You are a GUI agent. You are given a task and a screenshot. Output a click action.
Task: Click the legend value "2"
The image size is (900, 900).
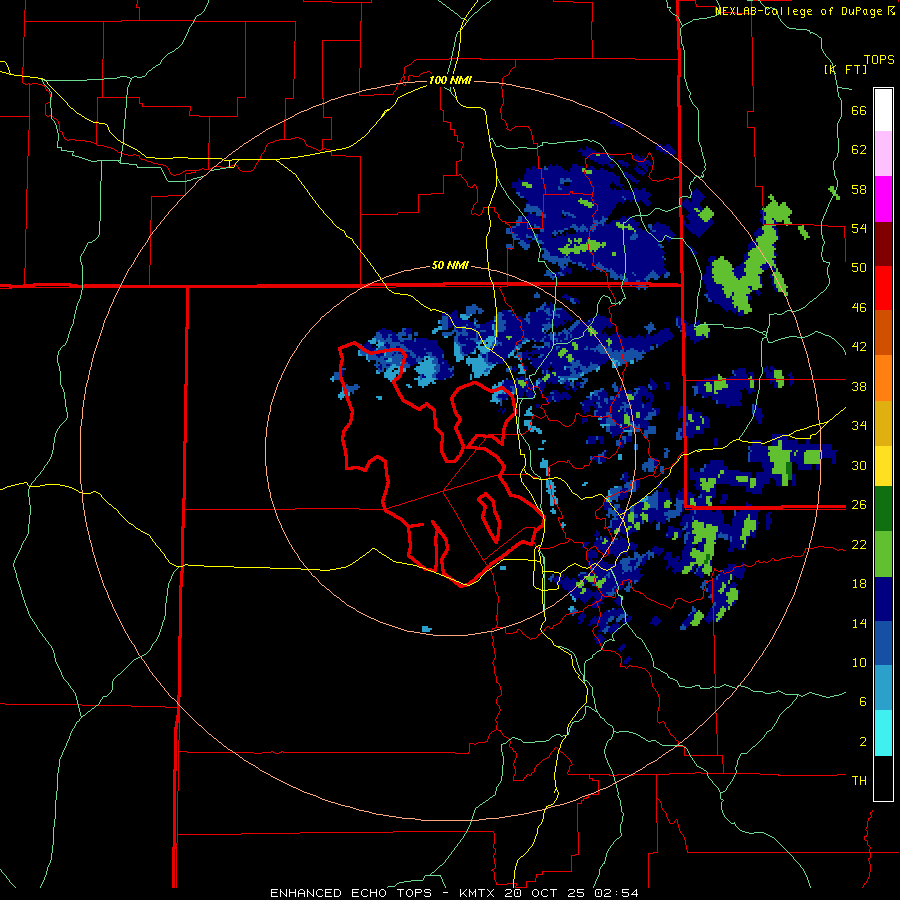point(862,742)
